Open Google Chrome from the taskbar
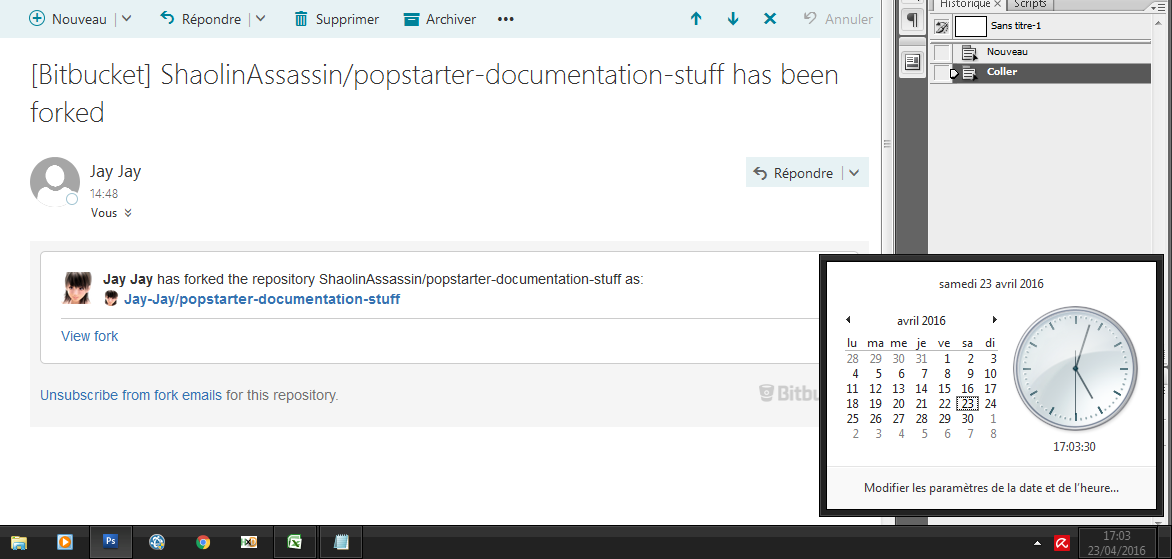Image resolution: width=1172 pixels, height=559 pixels. (203, 542)
